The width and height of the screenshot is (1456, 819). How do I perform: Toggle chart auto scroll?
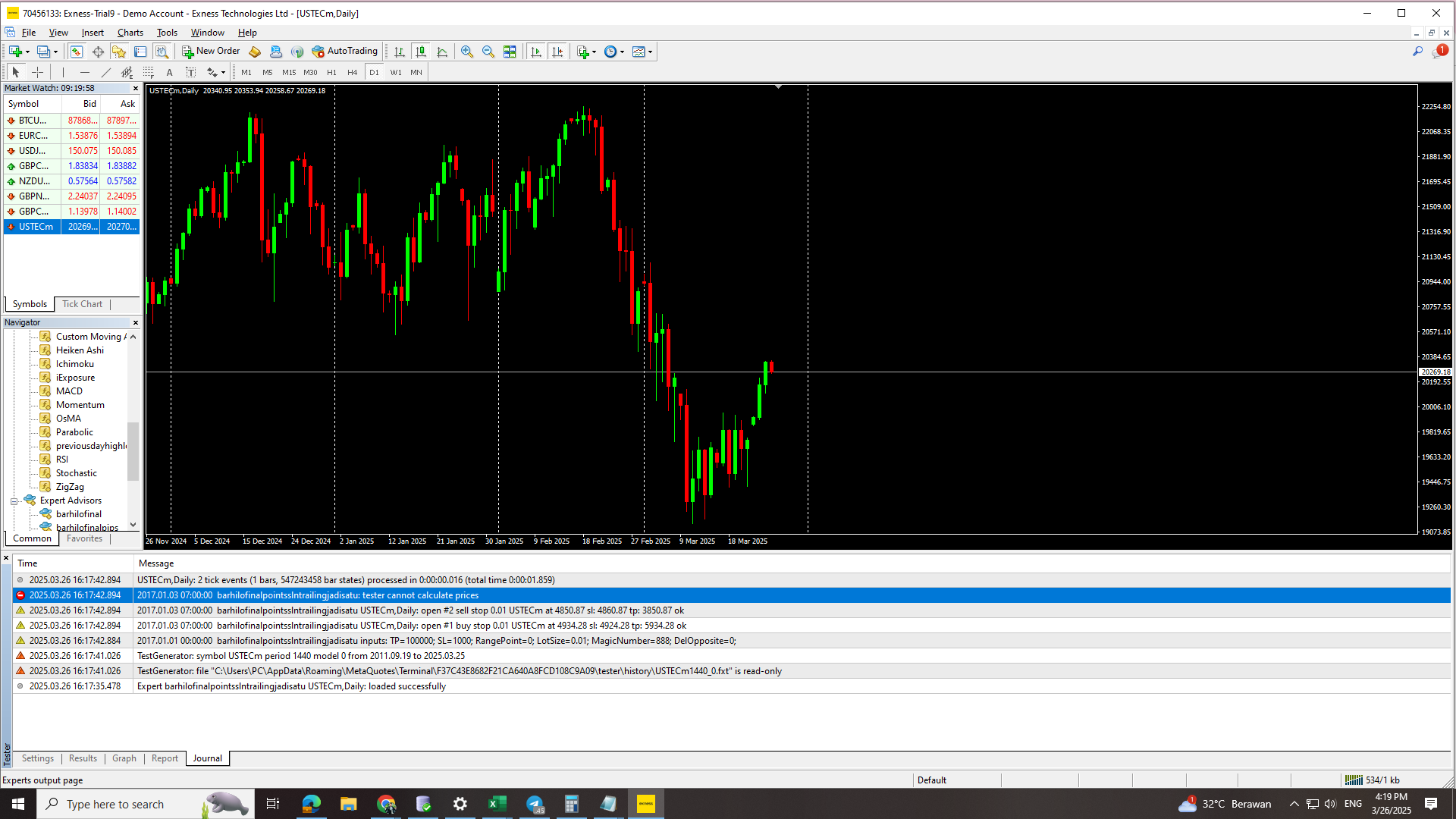pyautogui.click(x=536, y=52)
